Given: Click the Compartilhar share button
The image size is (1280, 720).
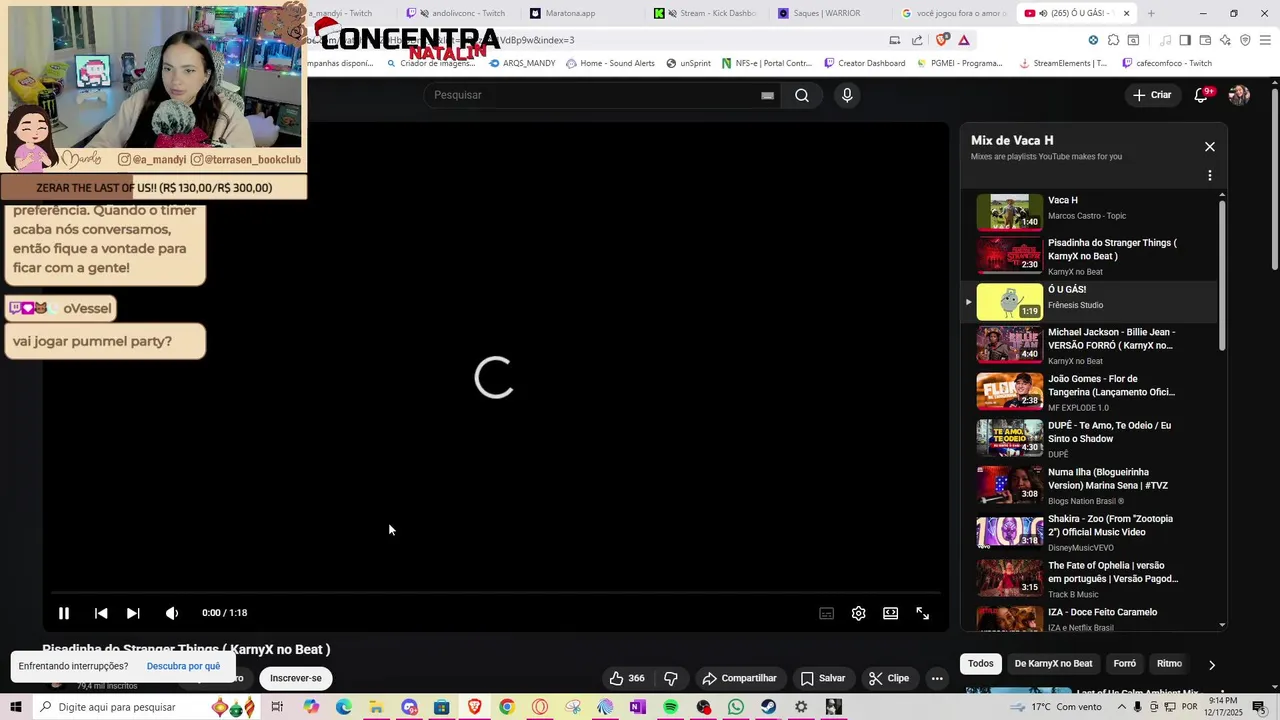Looking at the screenshot, I should [x=740, y=678].
